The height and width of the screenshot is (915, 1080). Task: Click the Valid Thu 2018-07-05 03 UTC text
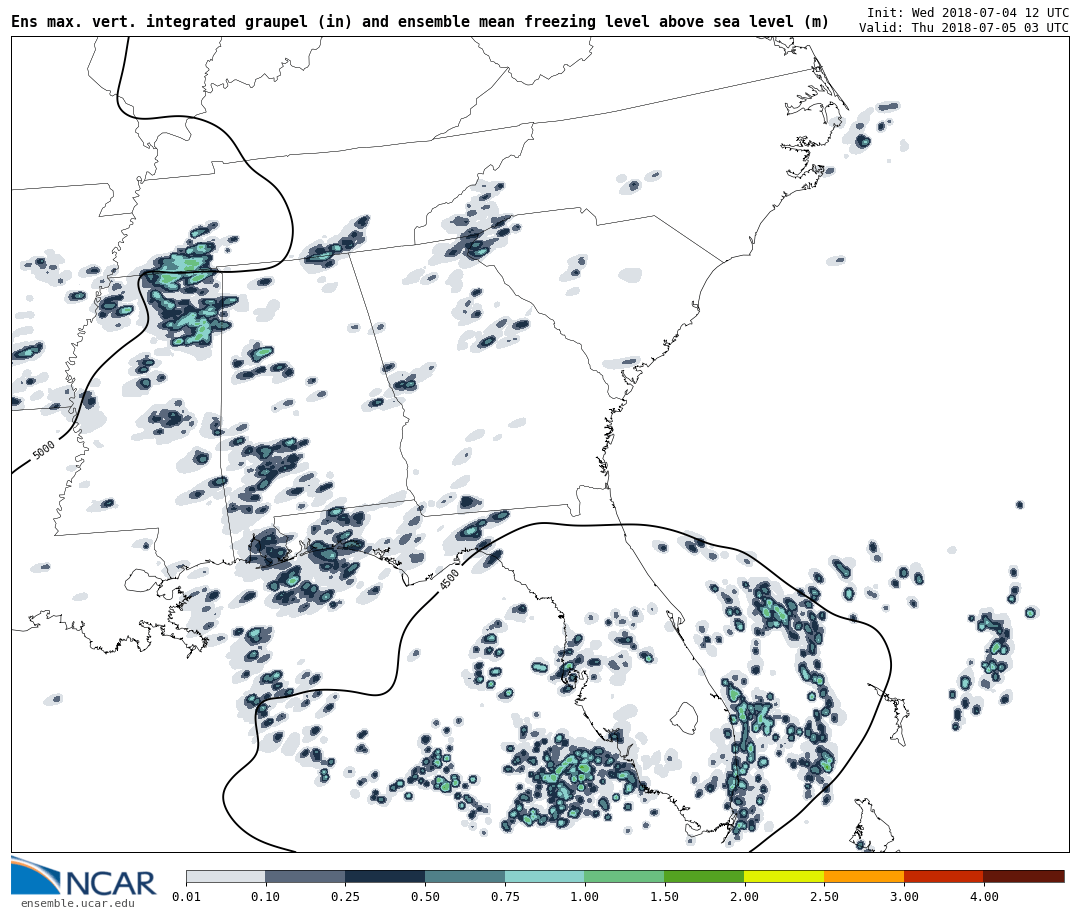pyautogui.click(x=963, y=28)
